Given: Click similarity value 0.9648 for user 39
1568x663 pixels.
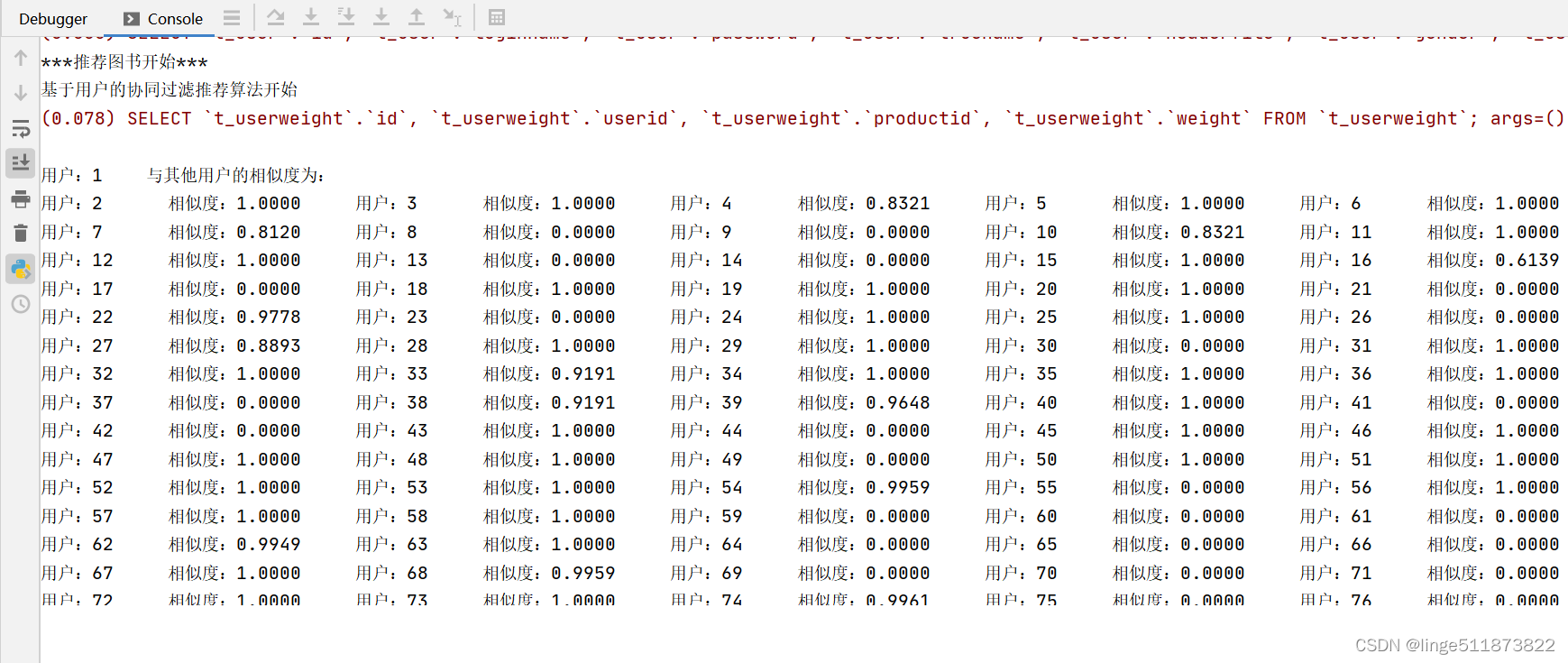Looking at the screenshot, I should pos(897,402).
